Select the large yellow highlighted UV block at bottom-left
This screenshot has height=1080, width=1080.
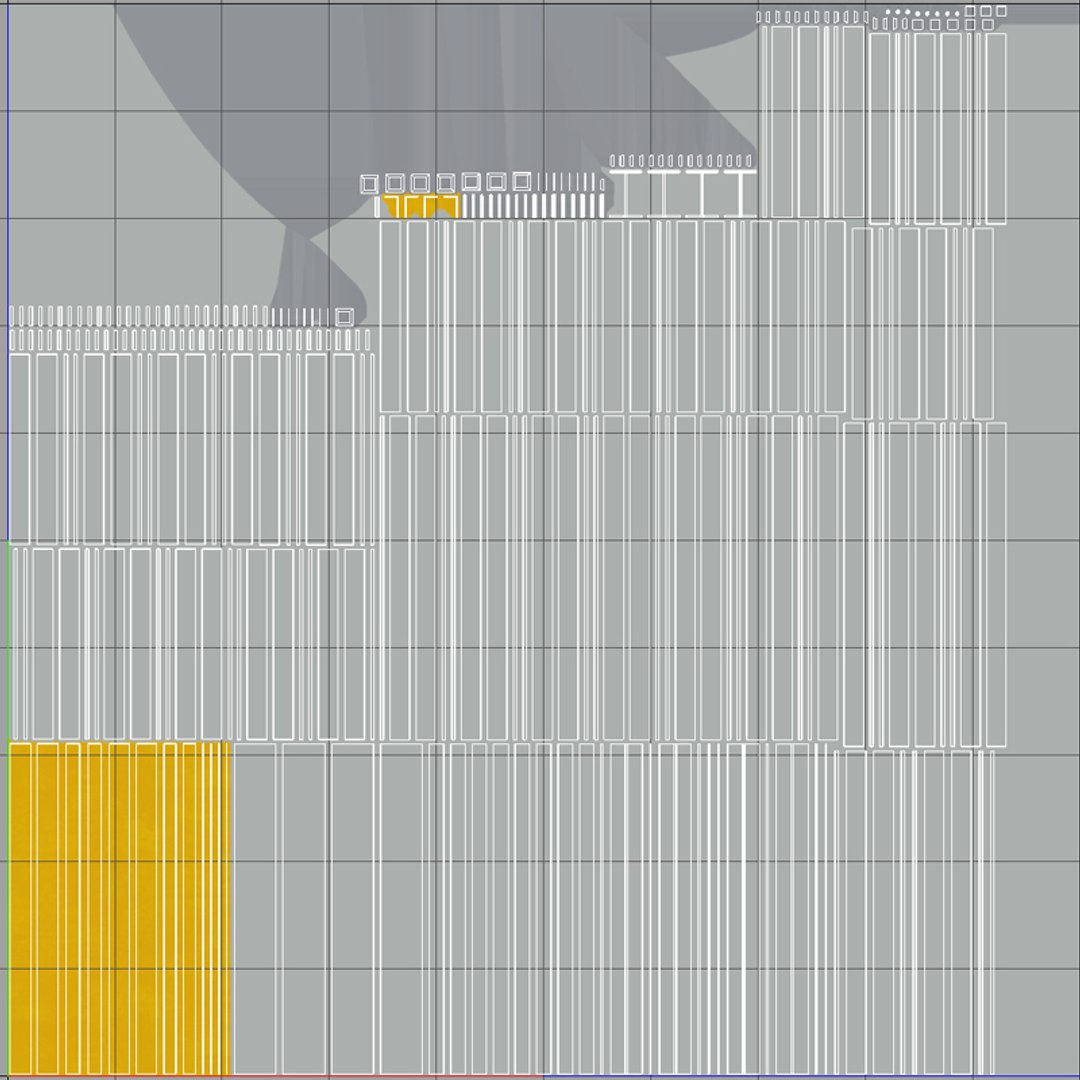pos(119,908)
